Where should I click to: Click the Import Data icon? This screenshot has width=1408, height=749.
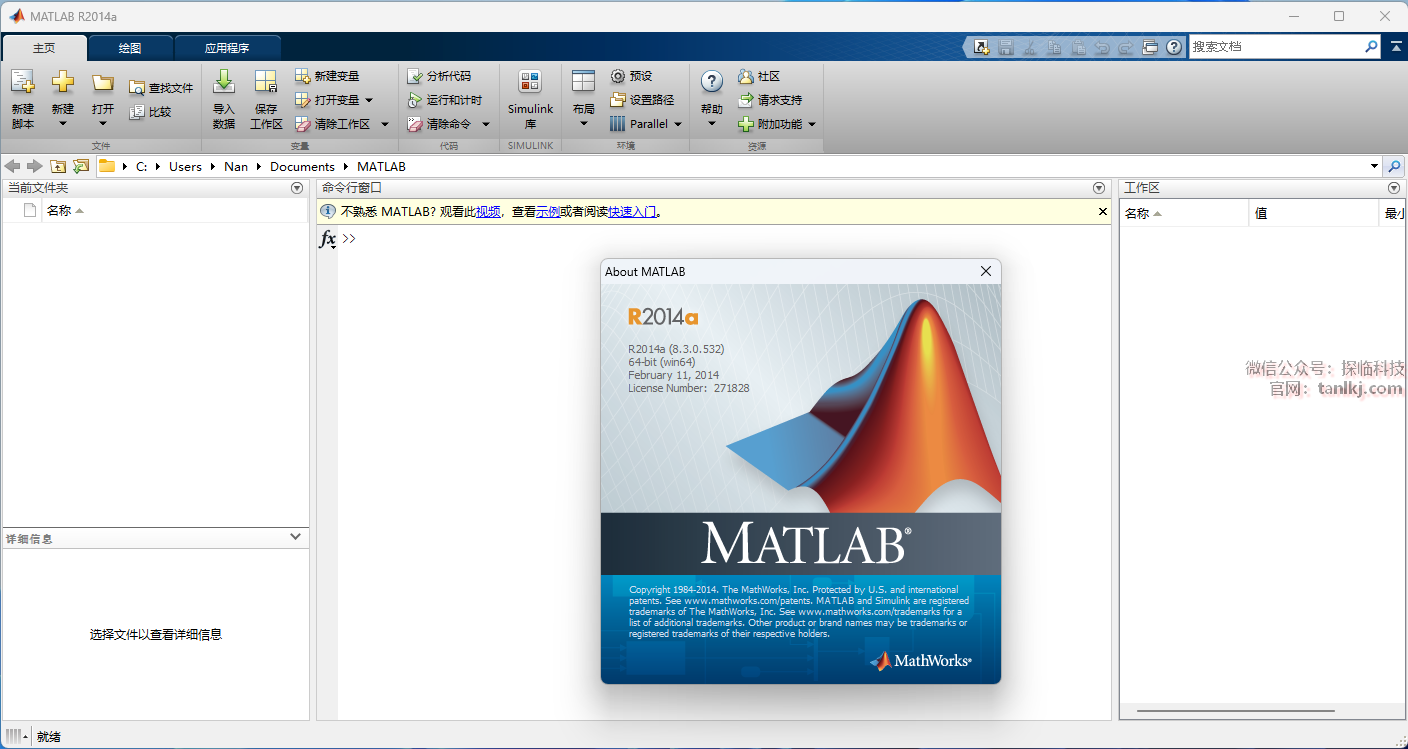pos(224,84)
